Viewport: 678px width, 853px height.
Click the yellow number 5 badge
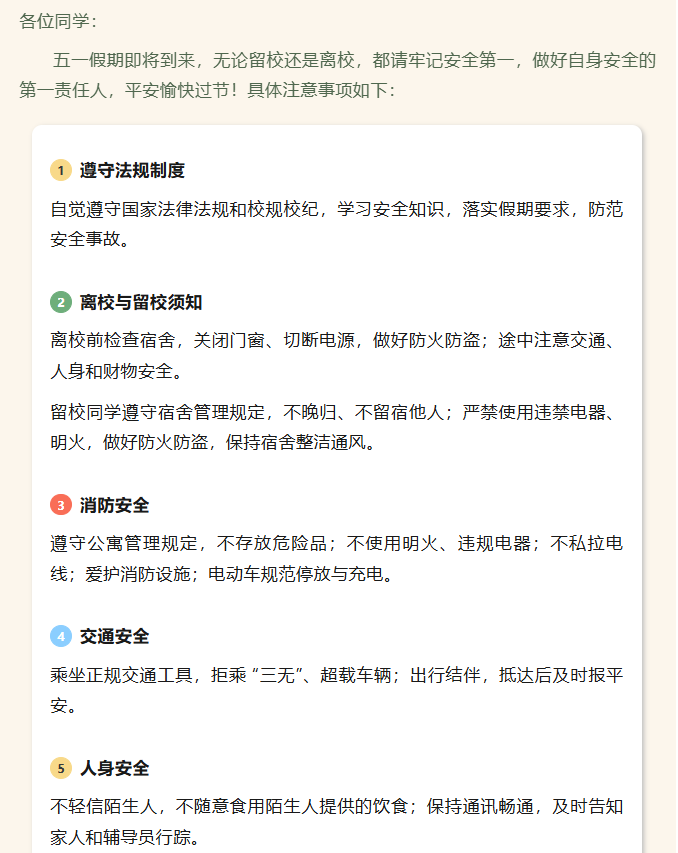click(61, 768)
